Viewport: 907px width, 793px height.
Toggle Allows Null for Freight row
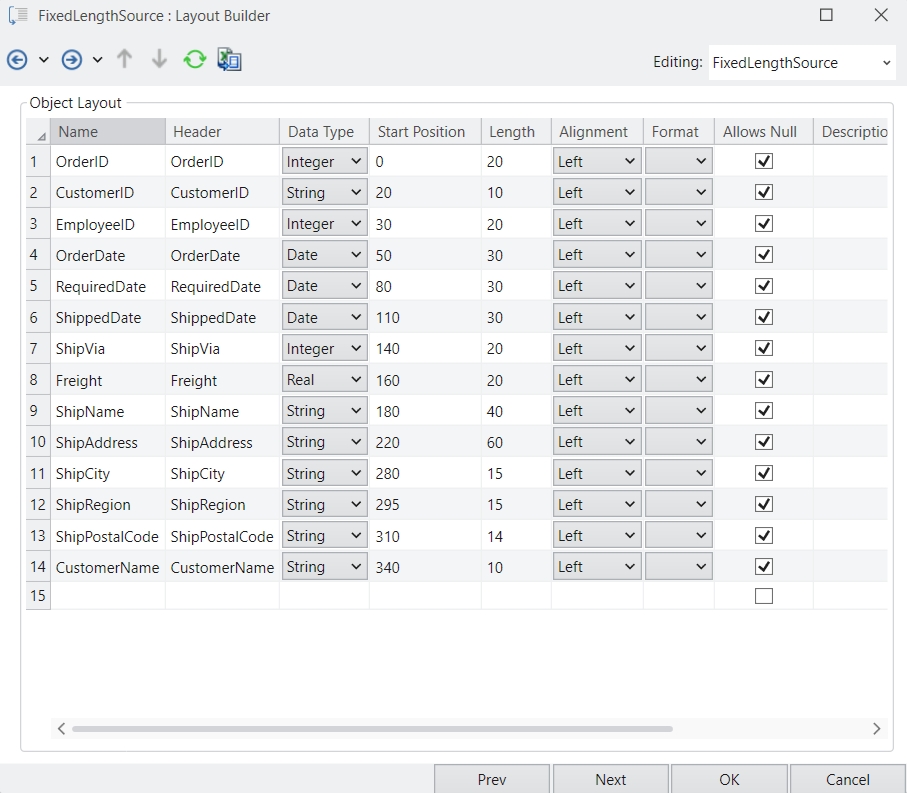(x=764, y=380)
